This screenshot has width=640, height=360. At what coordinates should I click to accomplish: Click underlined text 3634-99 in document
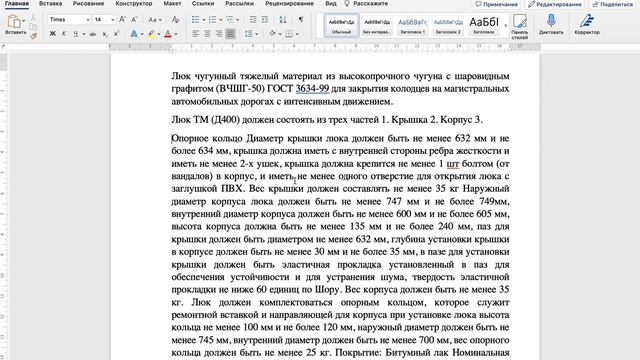312,89
